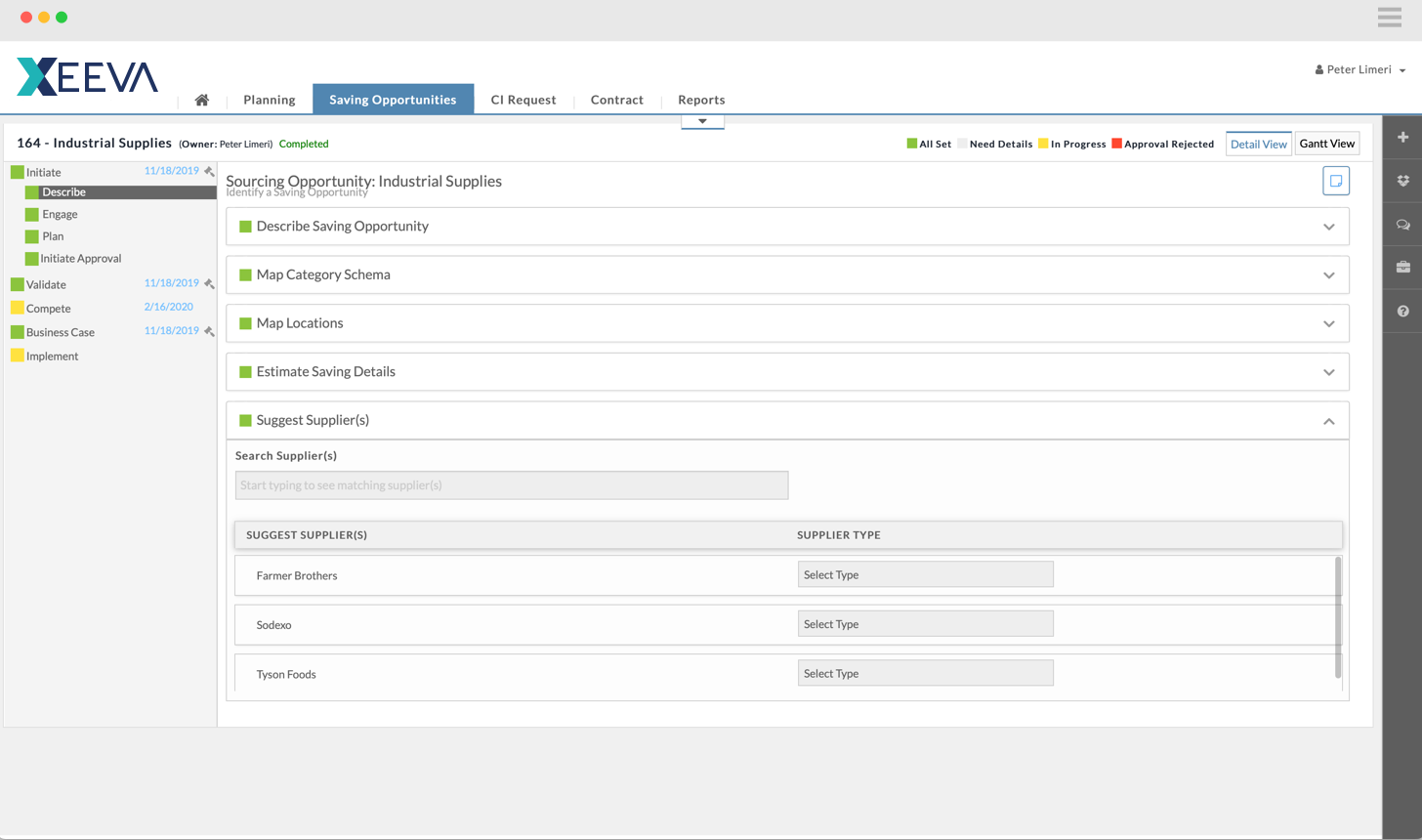The width and height of the screenshot is (1422, 840).
Task: Select the Engage step in sidebar
Action: point(60,215)
